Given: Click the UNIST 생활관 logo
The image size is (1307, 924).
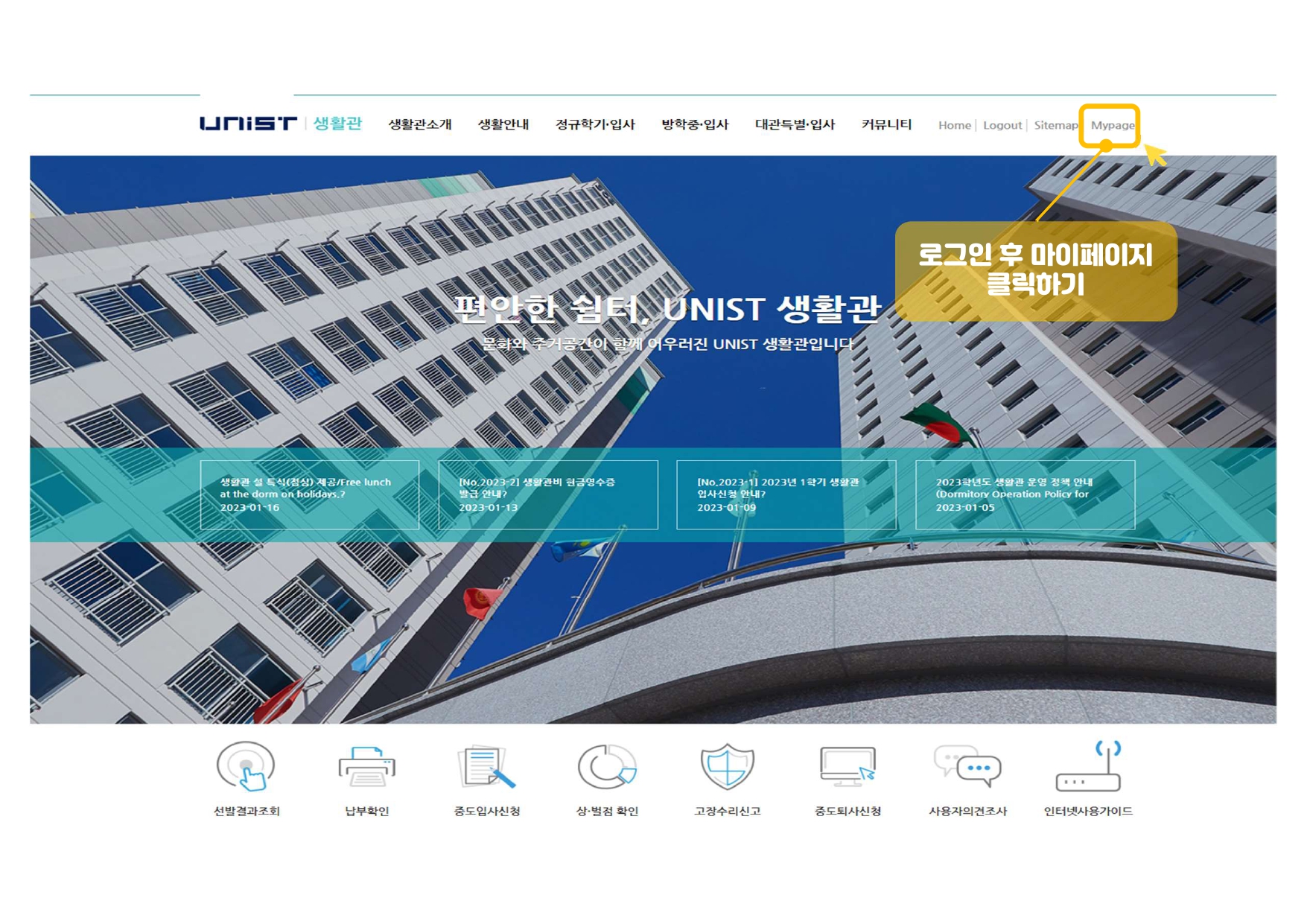Looking at the screenshot, I should pyautogui.click(x=280, y=124).
